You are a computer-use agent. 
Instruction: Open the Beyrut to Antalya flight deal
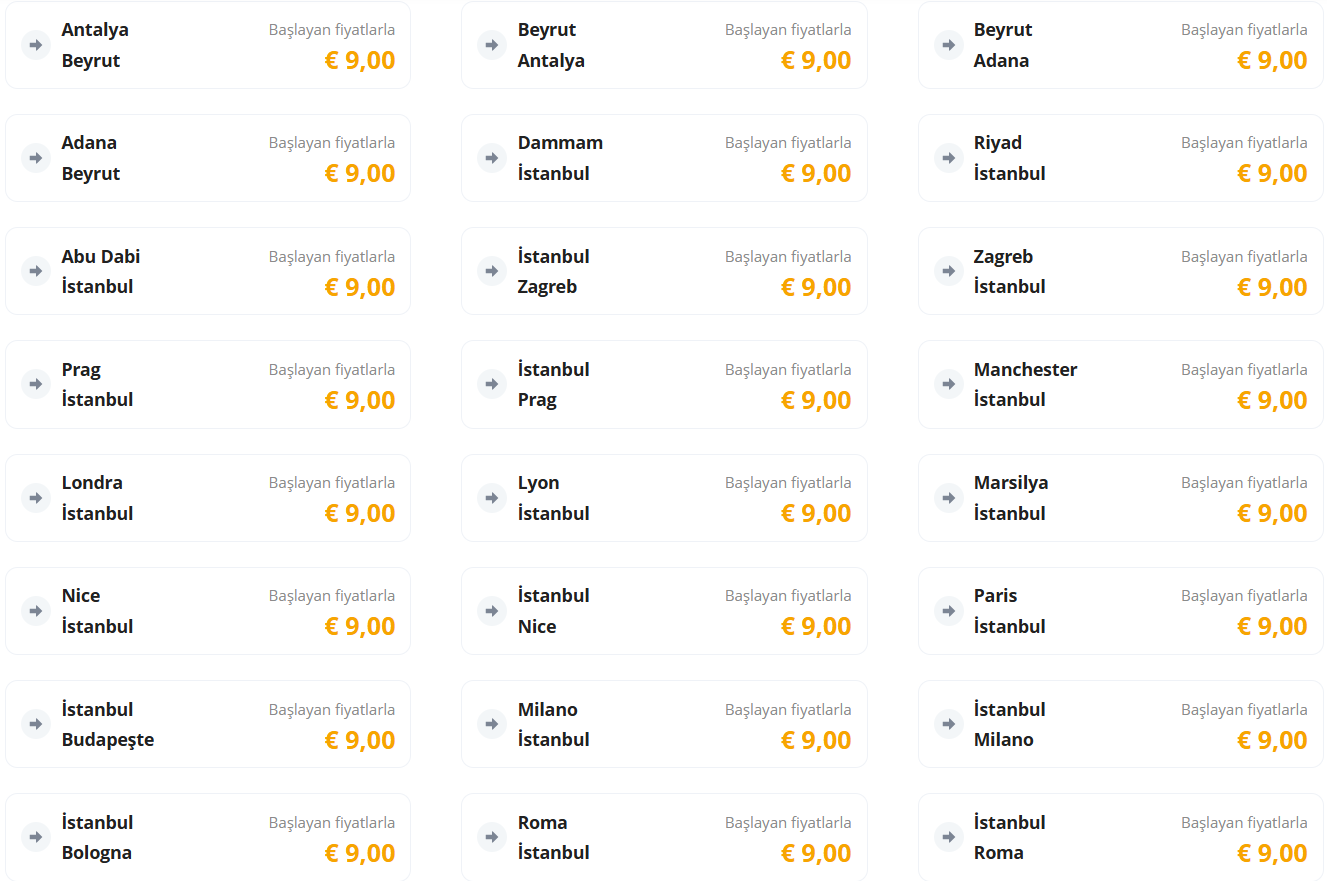[663, 45]
